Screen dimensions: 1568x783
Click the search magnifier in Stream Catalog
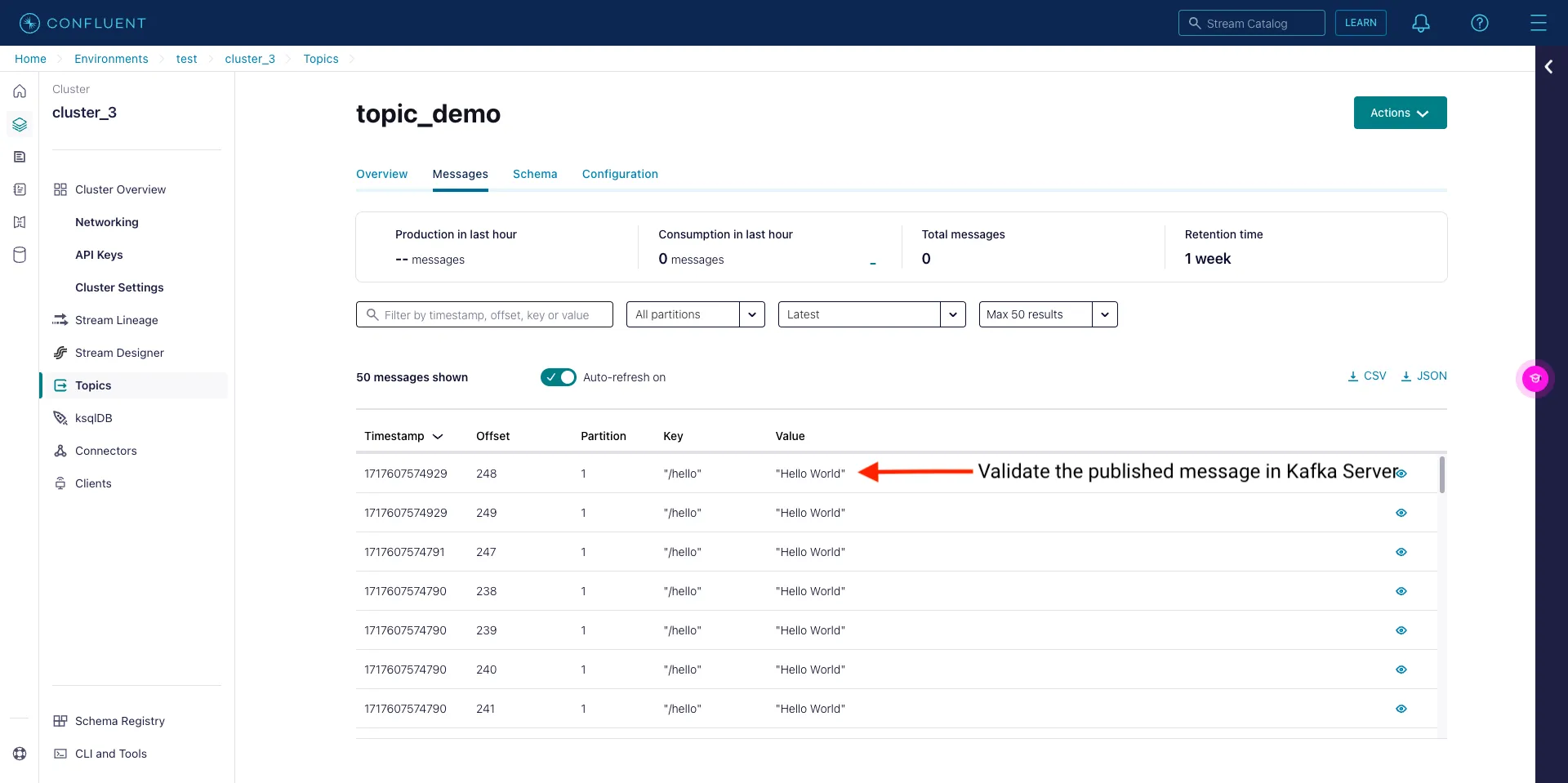coord(1195,23)
